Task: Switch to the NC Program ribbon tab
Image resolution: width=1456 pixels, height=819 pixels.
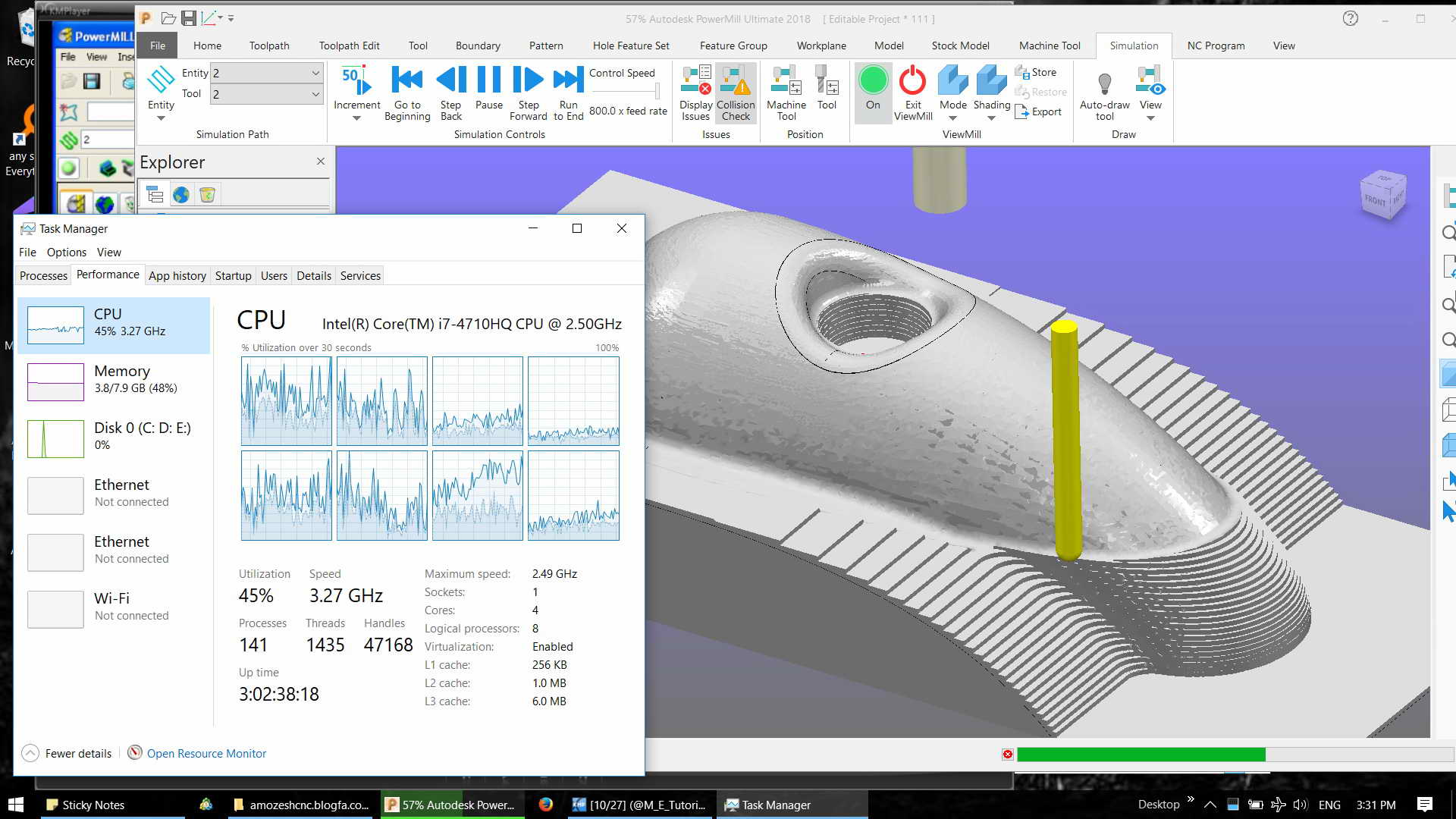Action: pos(1216,45)
